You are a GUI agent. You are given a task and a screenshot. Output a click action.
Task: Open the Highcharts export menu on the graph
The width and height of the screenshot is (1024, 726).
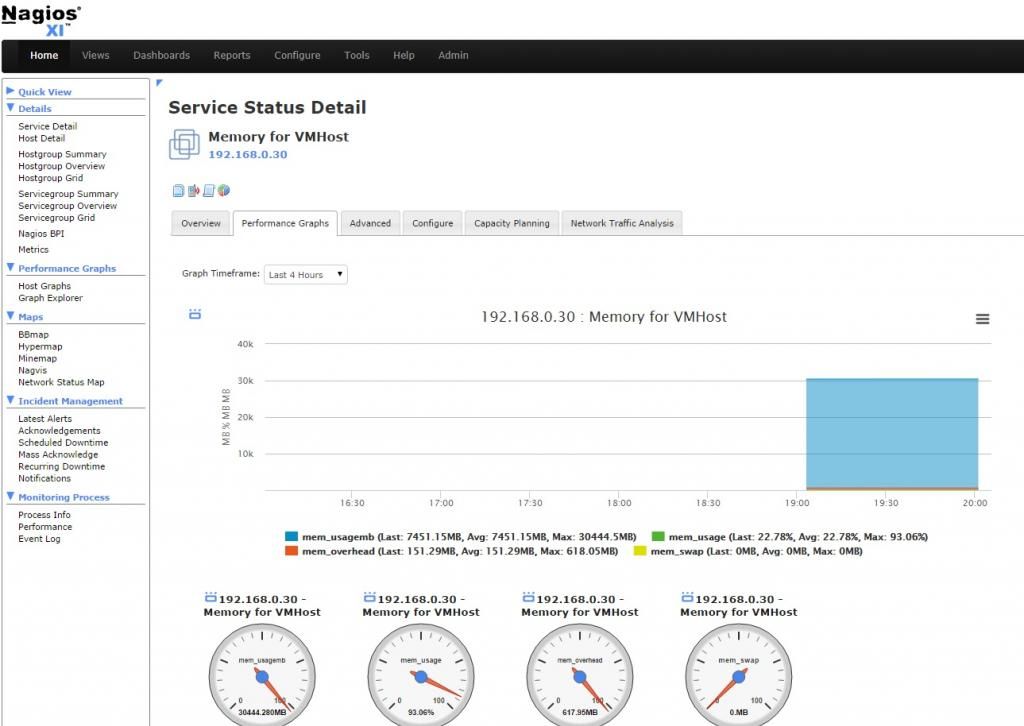tap(983, 318)
